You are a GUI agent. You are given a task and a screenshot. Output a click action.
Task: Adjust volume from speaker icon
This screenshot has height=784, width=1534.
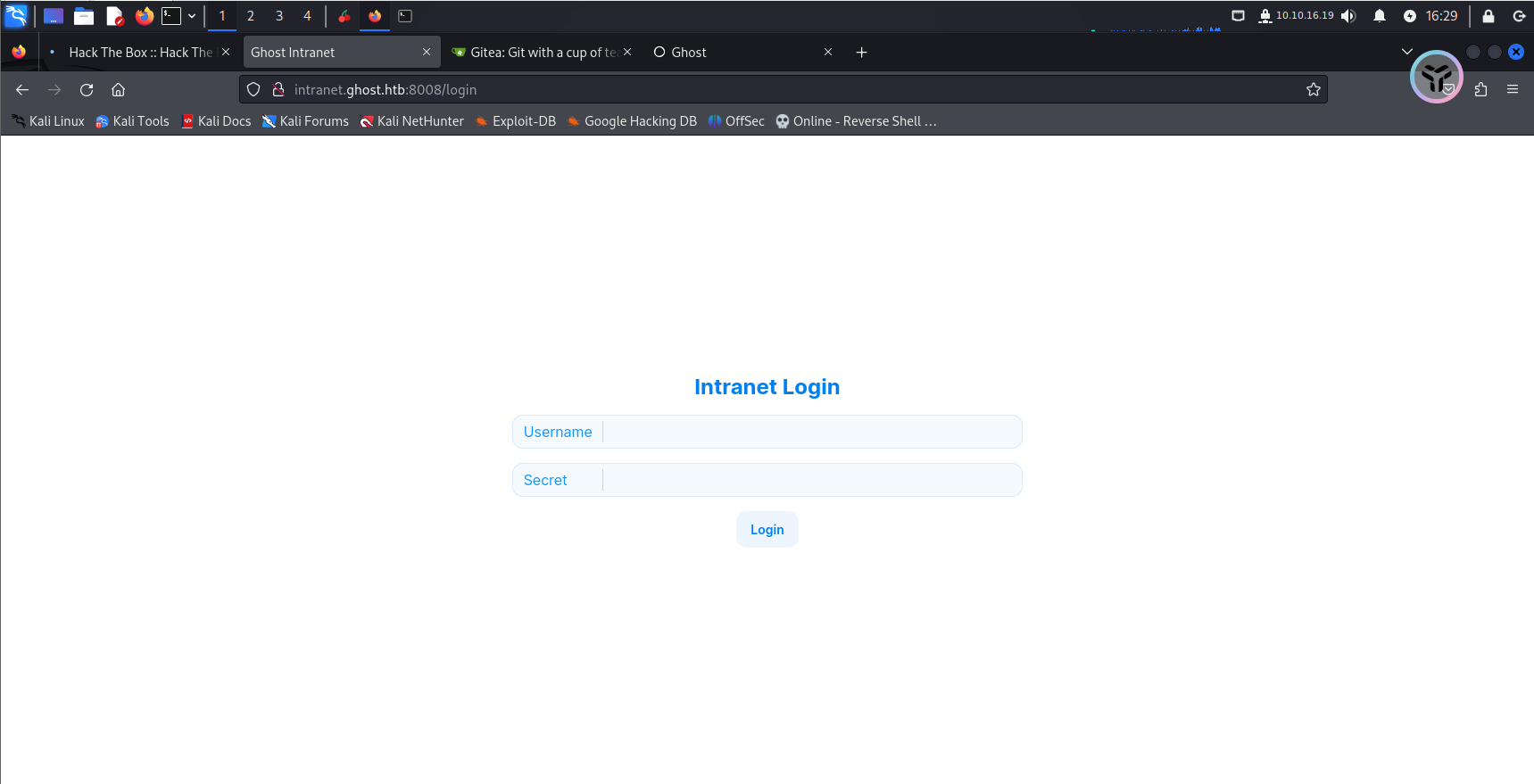[x=1348, y=16]
